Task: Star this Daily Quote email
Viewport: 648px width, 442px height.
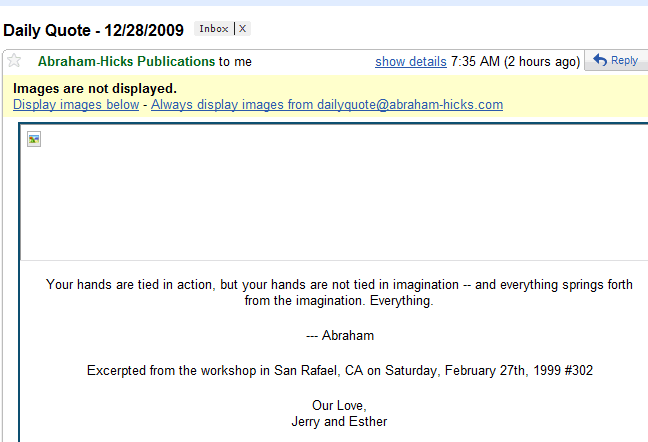Action: click(14, 61)
